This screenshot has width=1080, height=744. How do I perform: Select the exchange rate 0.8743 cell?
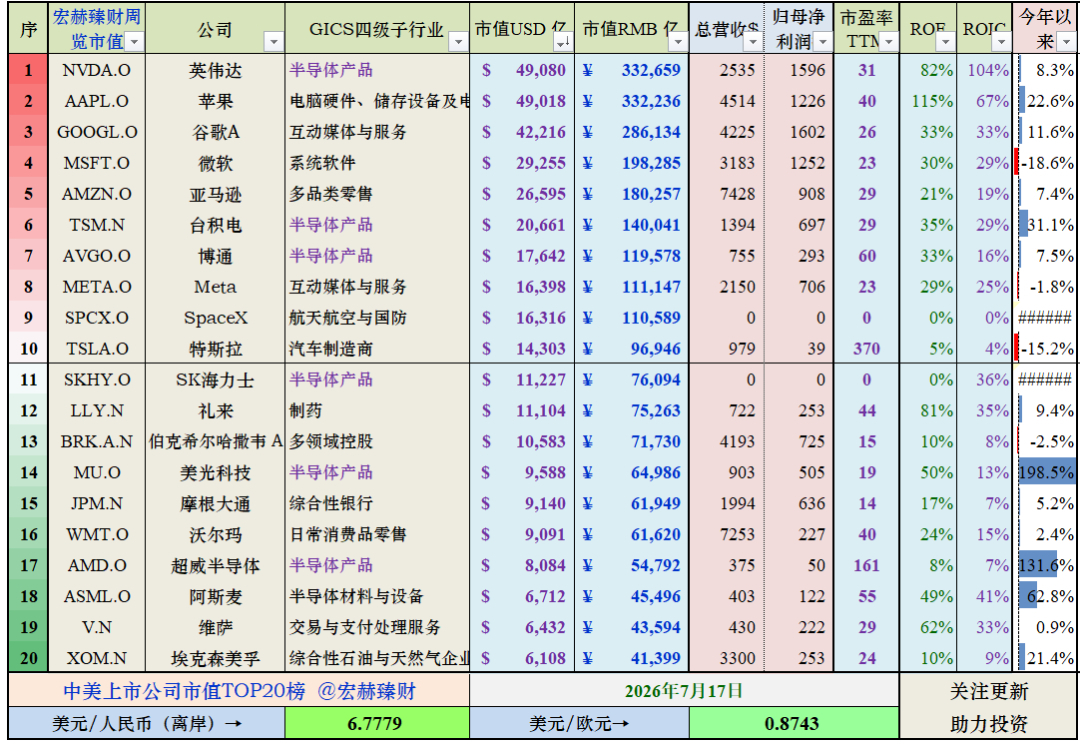coord(794,723)
